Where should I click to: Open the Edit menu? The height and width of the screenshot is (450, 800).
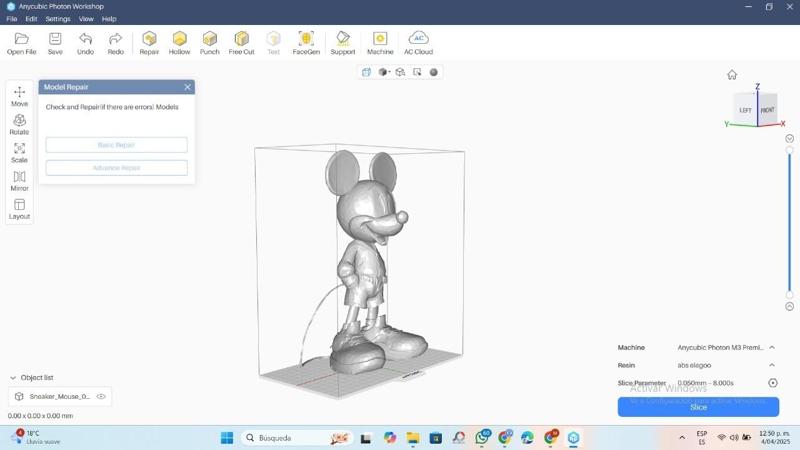(31, 19)
